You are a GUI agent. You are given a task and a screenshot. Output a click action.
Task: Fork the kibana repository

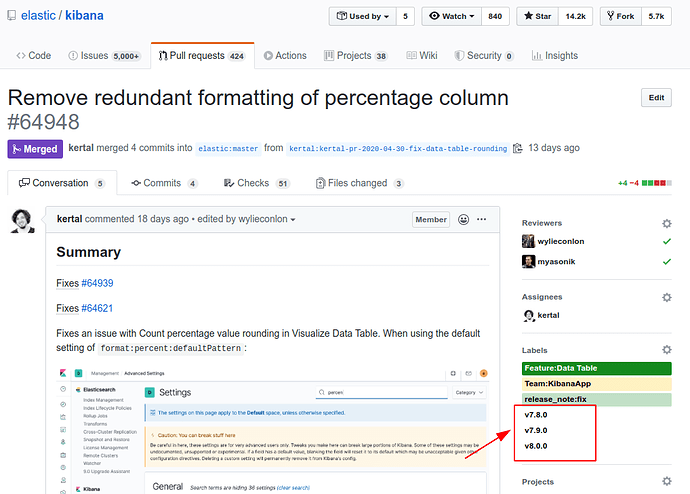(620, 16)
